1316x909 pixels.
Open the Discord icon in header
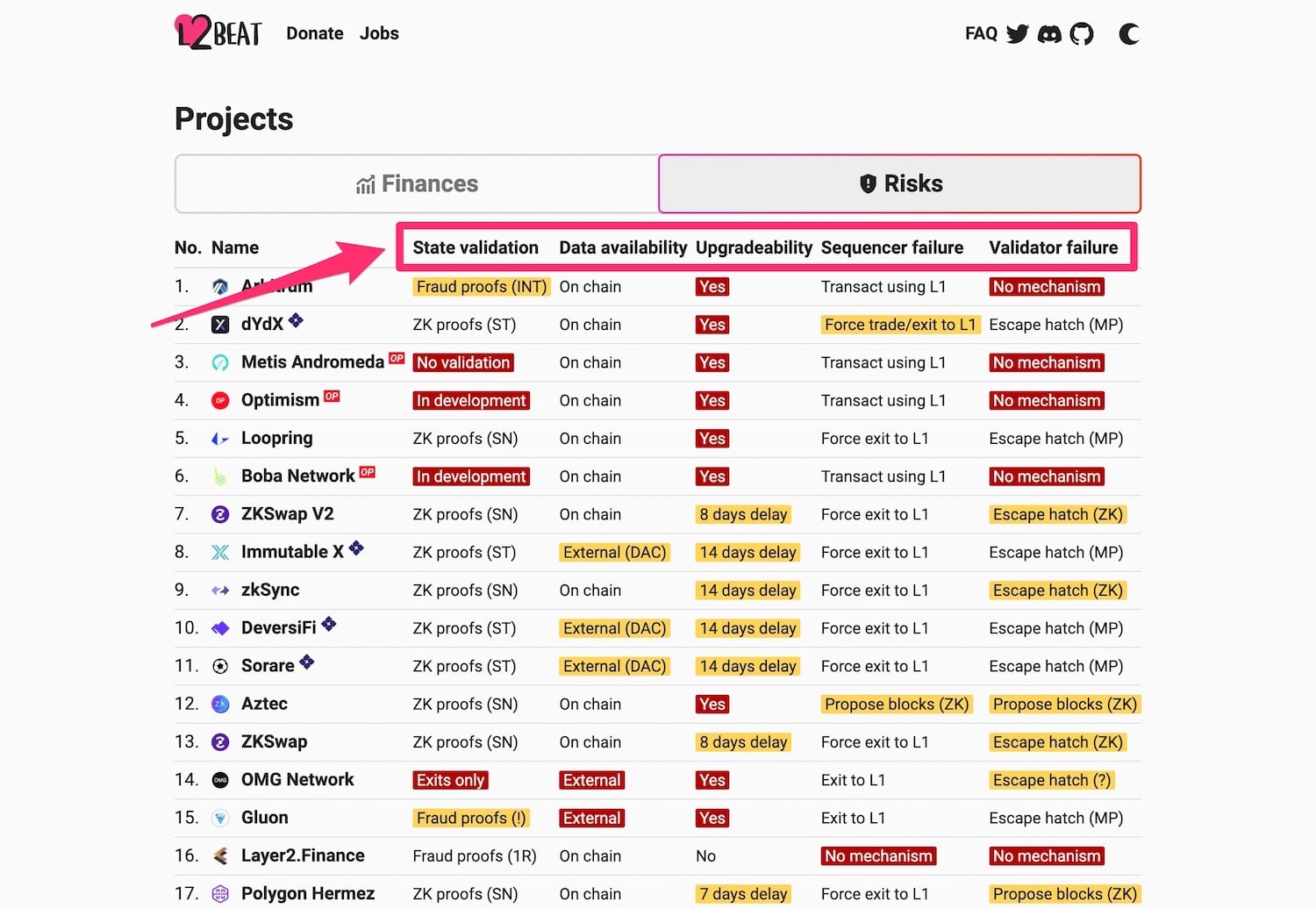[x=1049, y=34]
